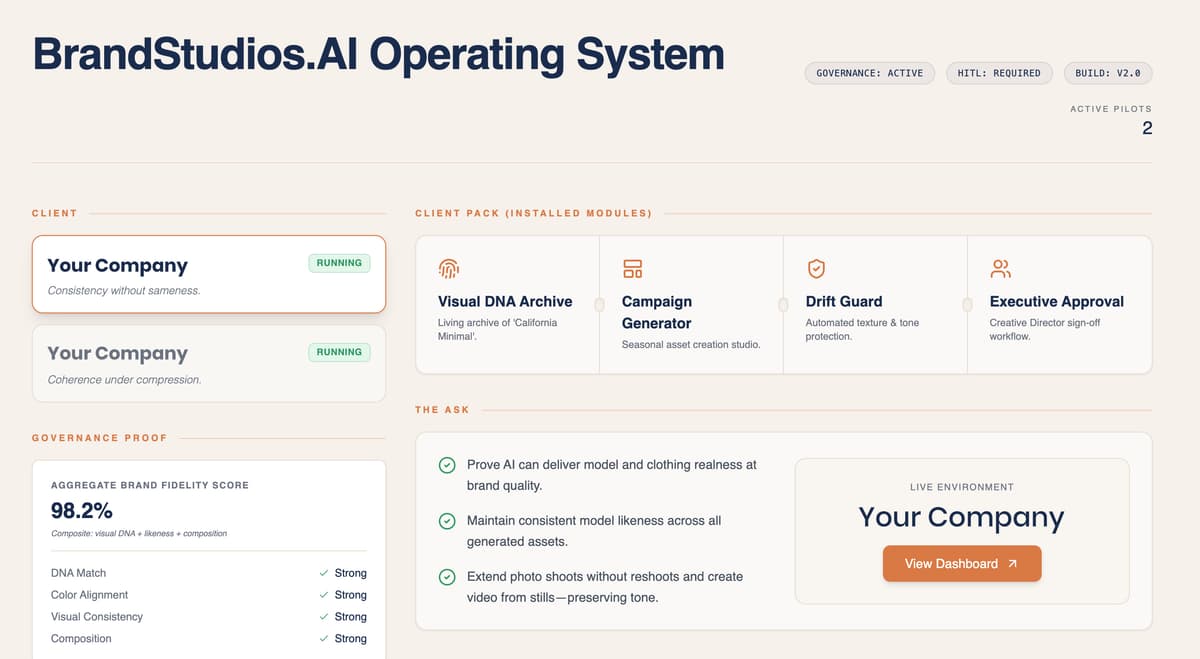The height and width of the screenshot is (659, 1200).
Task: Select the Executive Approval people icon
Action: pos(1000,268)
